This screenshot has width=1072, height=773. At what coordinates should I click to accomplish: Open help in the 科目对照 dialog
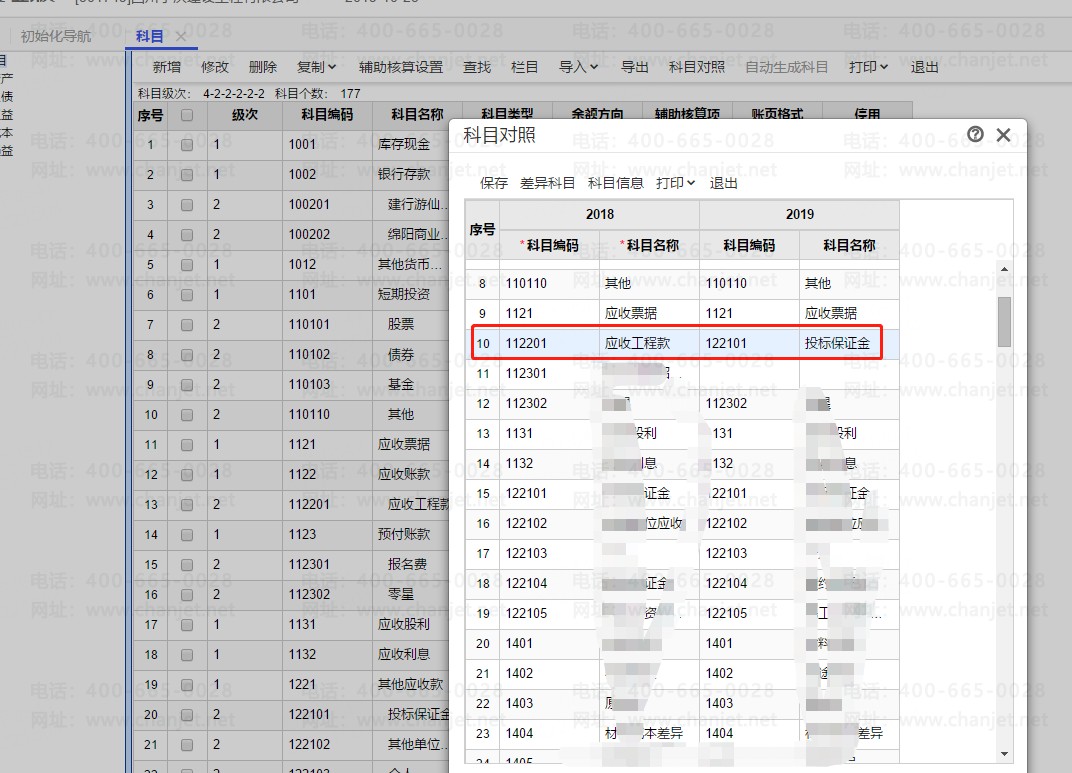[x=976, y=135]
